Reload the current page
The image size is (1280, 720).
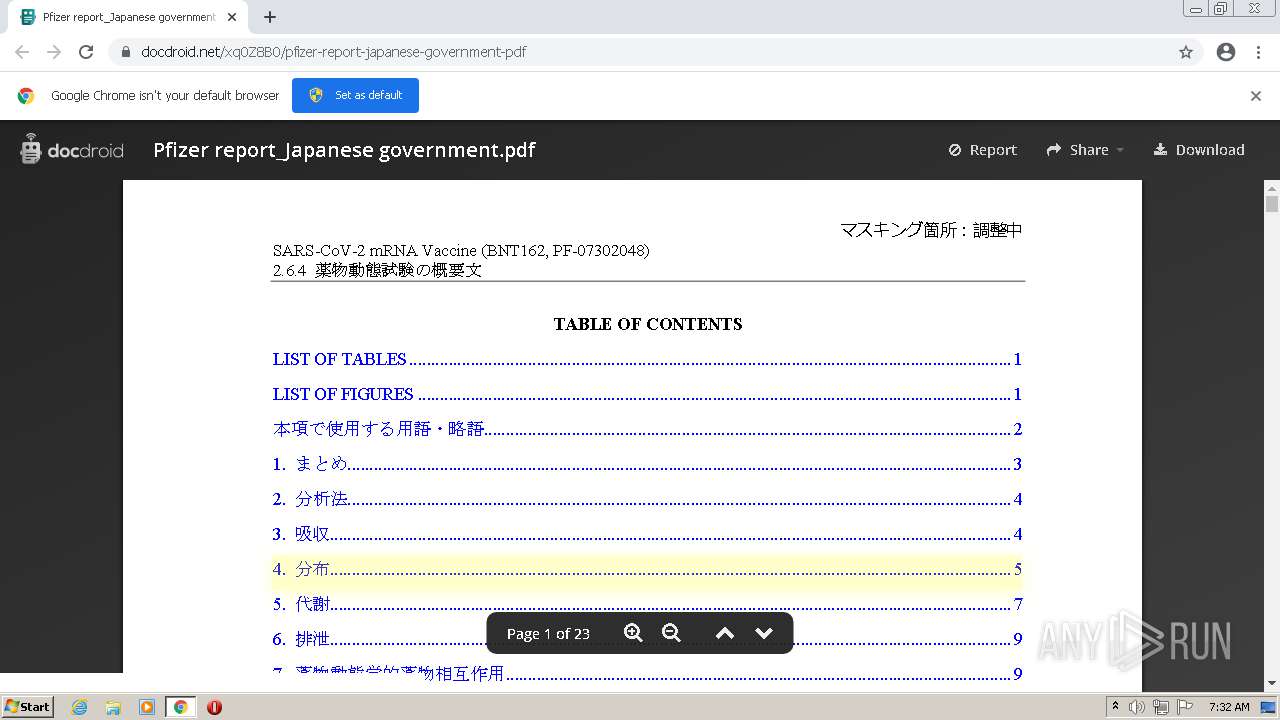click(86, 52)
